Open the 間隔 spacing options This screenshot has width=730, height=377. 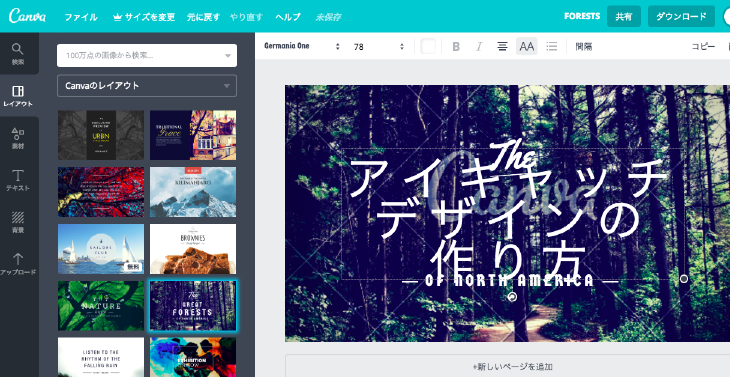tap(583, 47)
